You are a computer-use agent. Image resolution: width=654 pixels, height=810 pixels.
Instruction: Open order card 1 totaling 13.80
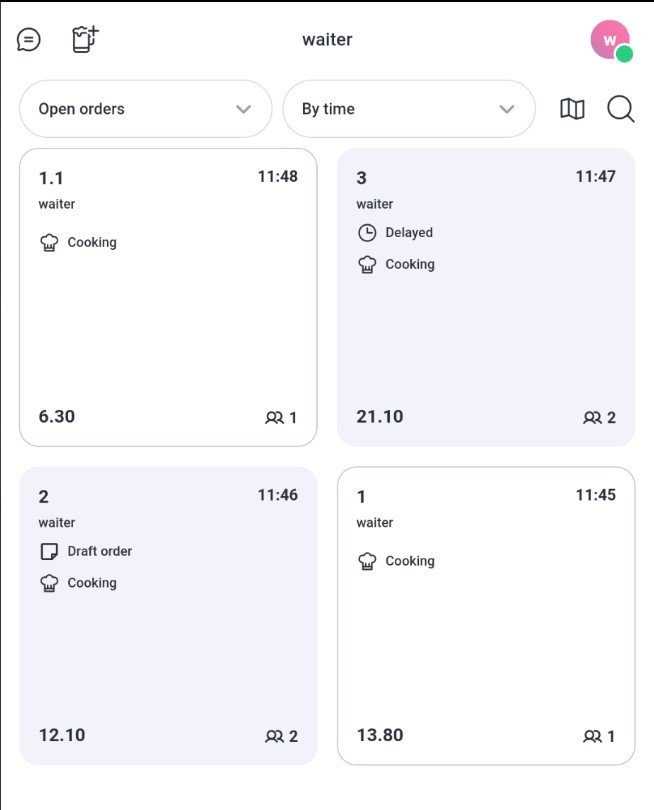[486, 616]
